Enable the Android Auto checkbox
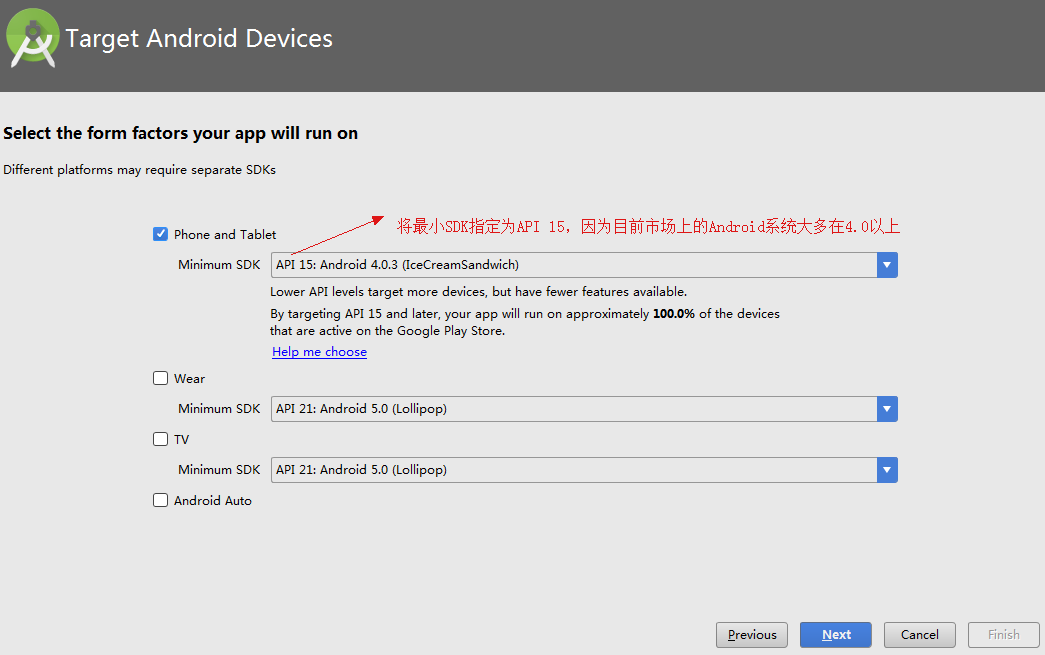The image size is (1045, 655). (160, 500)
